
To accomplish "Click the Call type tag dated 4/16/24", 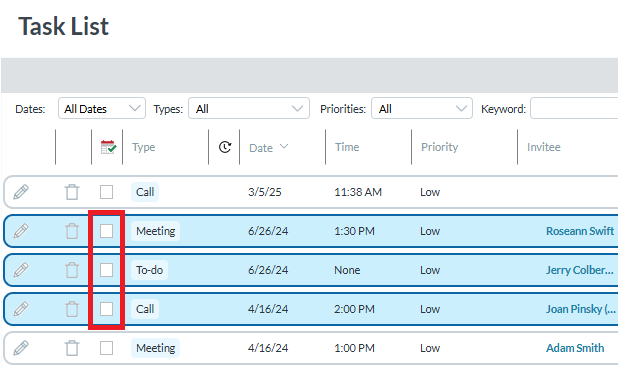I will (x=145, y=309).
